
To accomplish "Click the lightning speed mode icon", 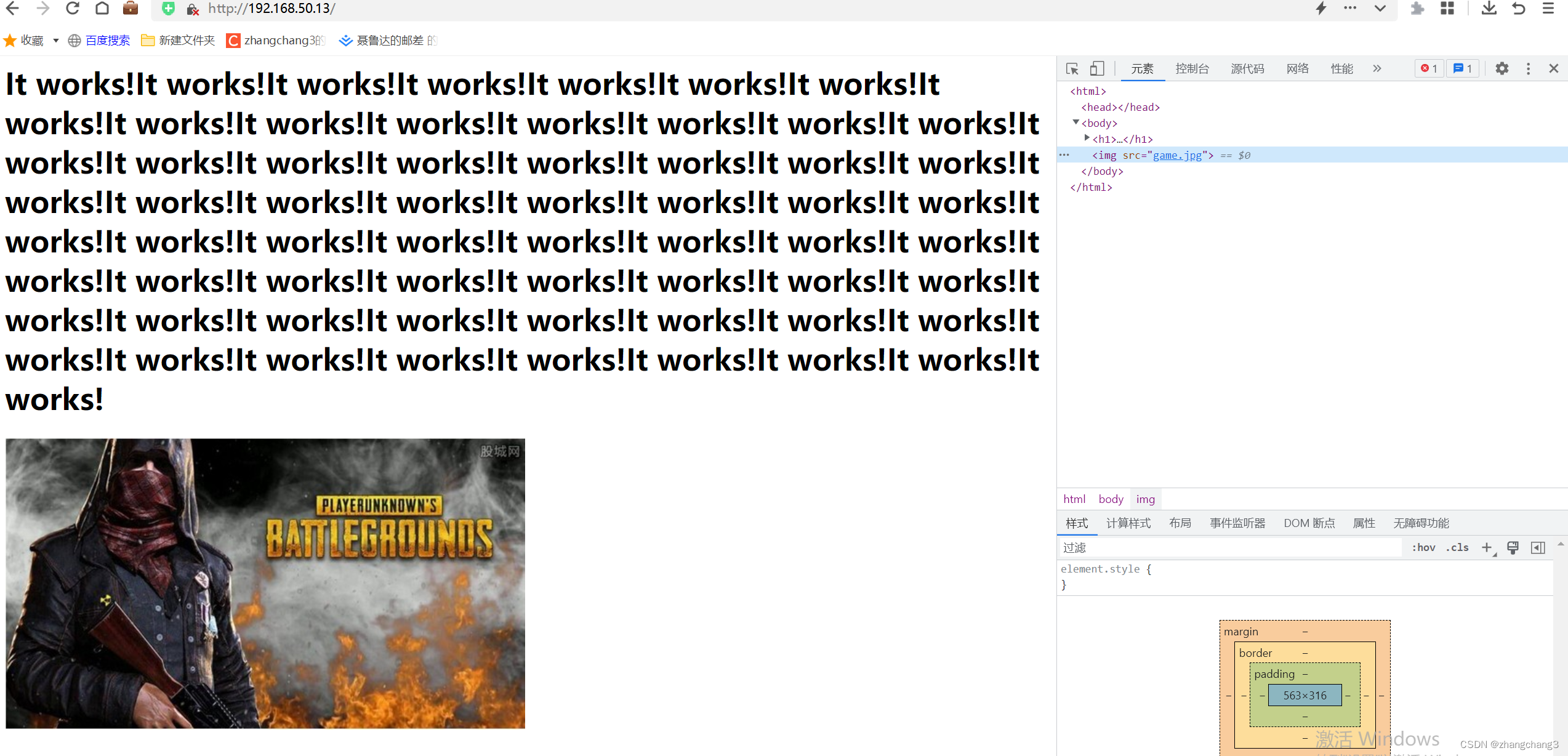I will coord(1321,8).
